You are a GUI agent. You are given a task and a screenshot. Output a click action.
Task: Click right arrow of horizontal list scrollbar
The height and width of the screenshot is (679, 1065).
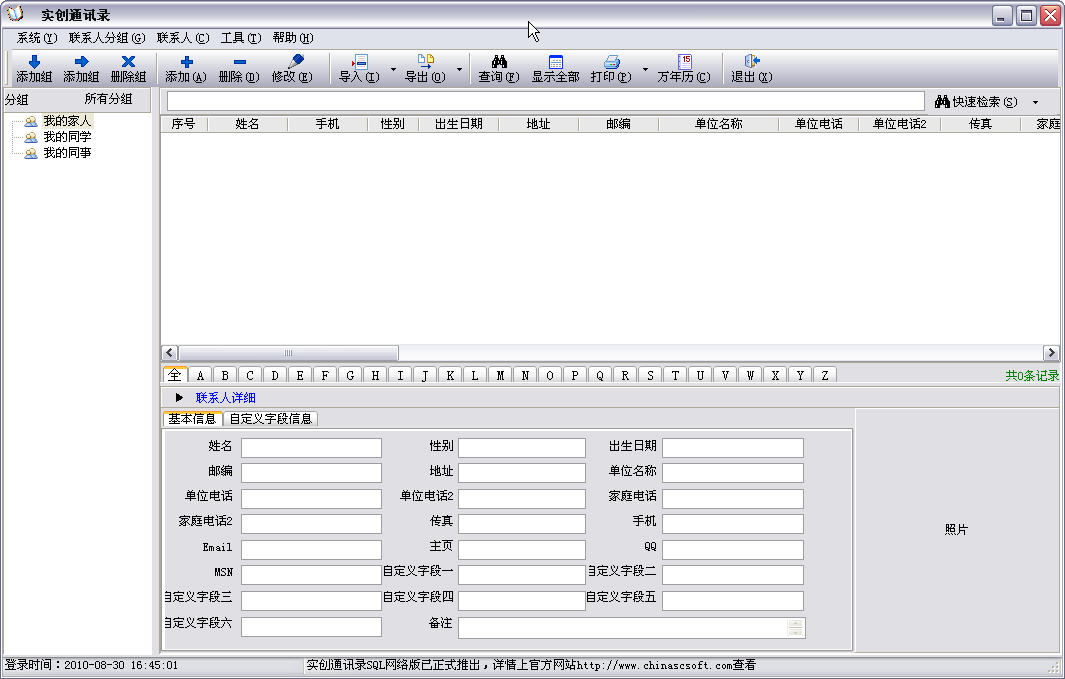[1051, 353]
